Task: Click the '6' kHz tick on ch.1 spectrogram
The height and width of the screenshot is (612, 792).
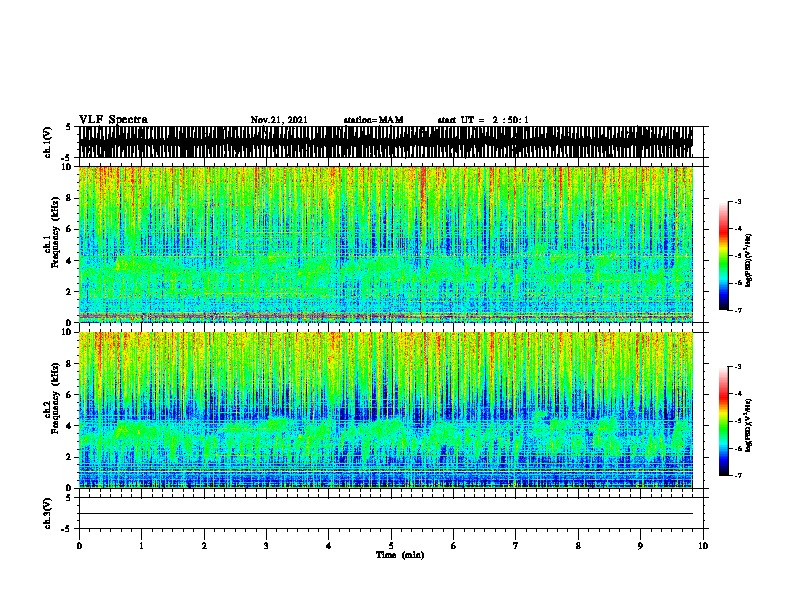Action: click(x=70, y=229)
